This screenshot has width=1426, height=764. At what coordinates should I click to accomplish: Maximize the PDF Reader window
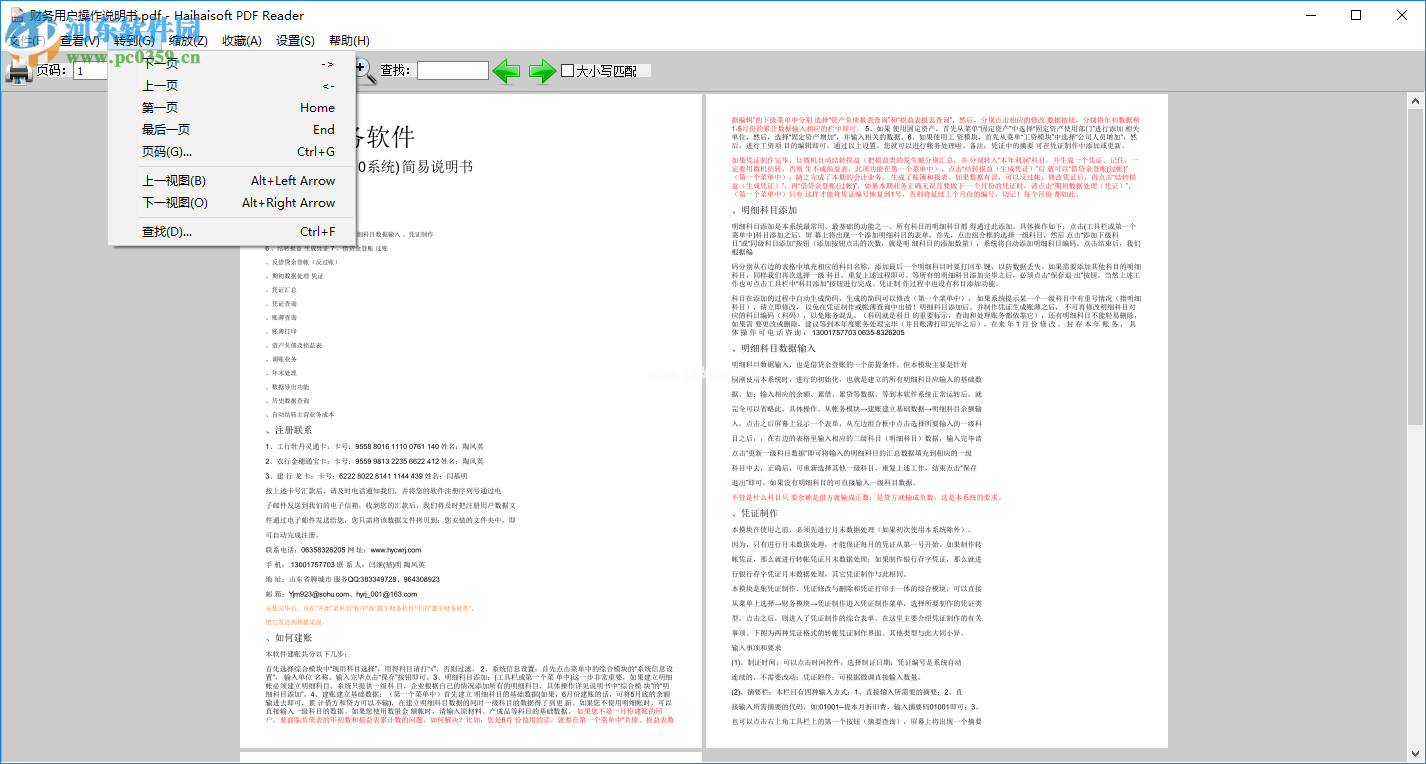click(x=1356, y=15)
